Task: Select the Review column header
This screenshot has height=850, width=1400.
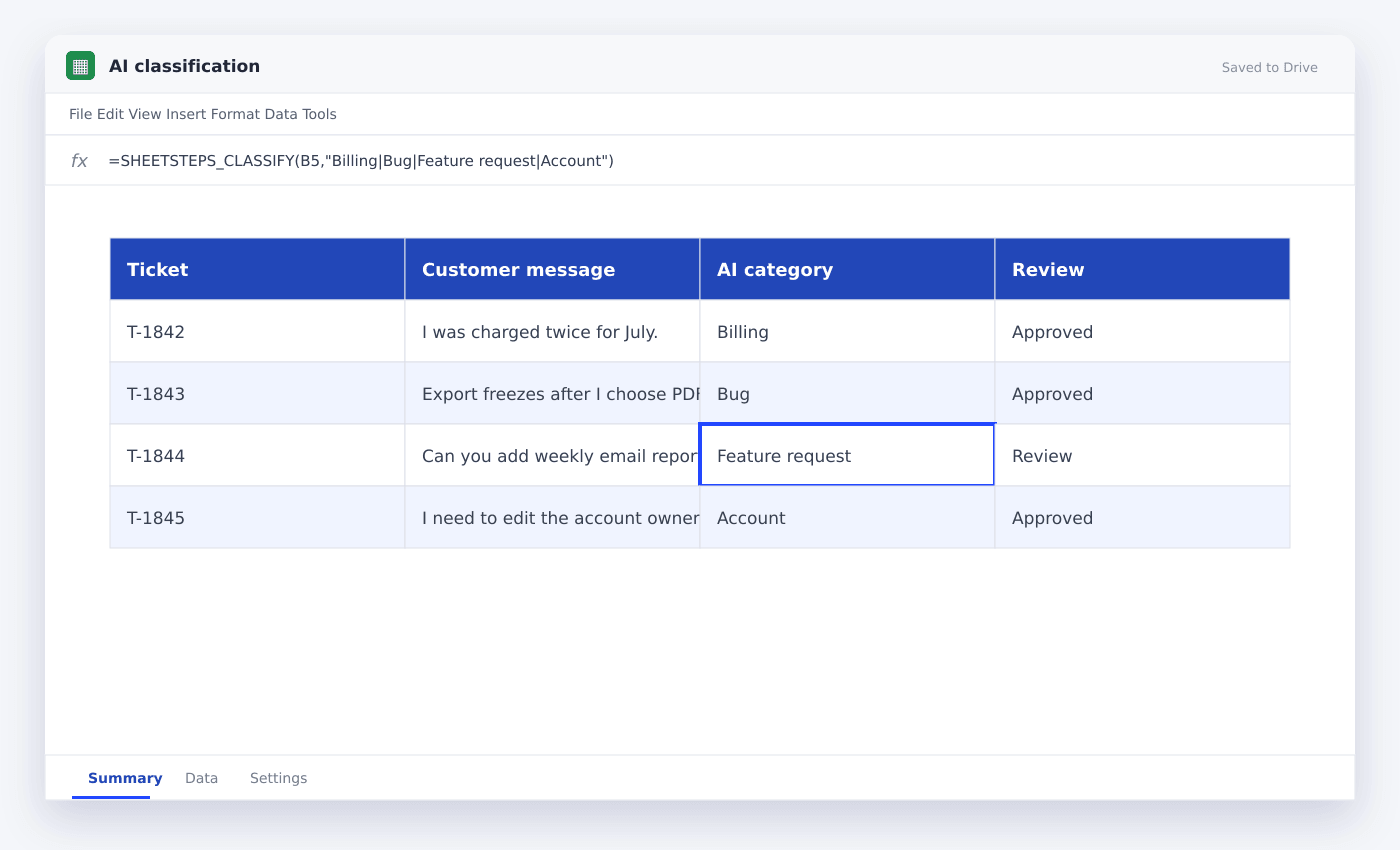Action: pos(1142,269)
